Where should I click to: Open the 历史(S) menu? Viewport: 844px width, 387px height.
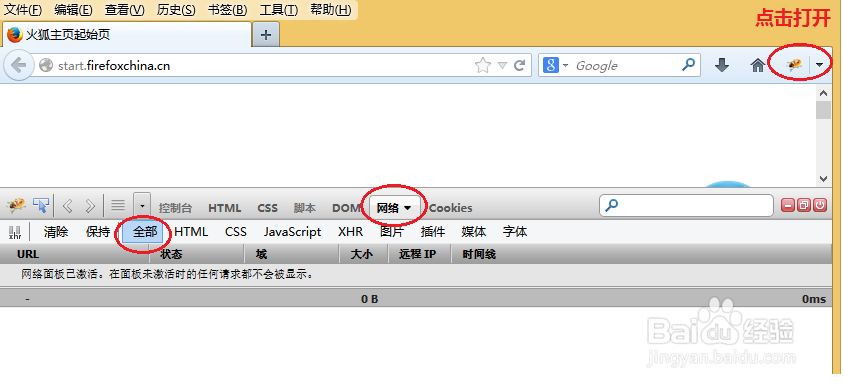click(176, 10)
